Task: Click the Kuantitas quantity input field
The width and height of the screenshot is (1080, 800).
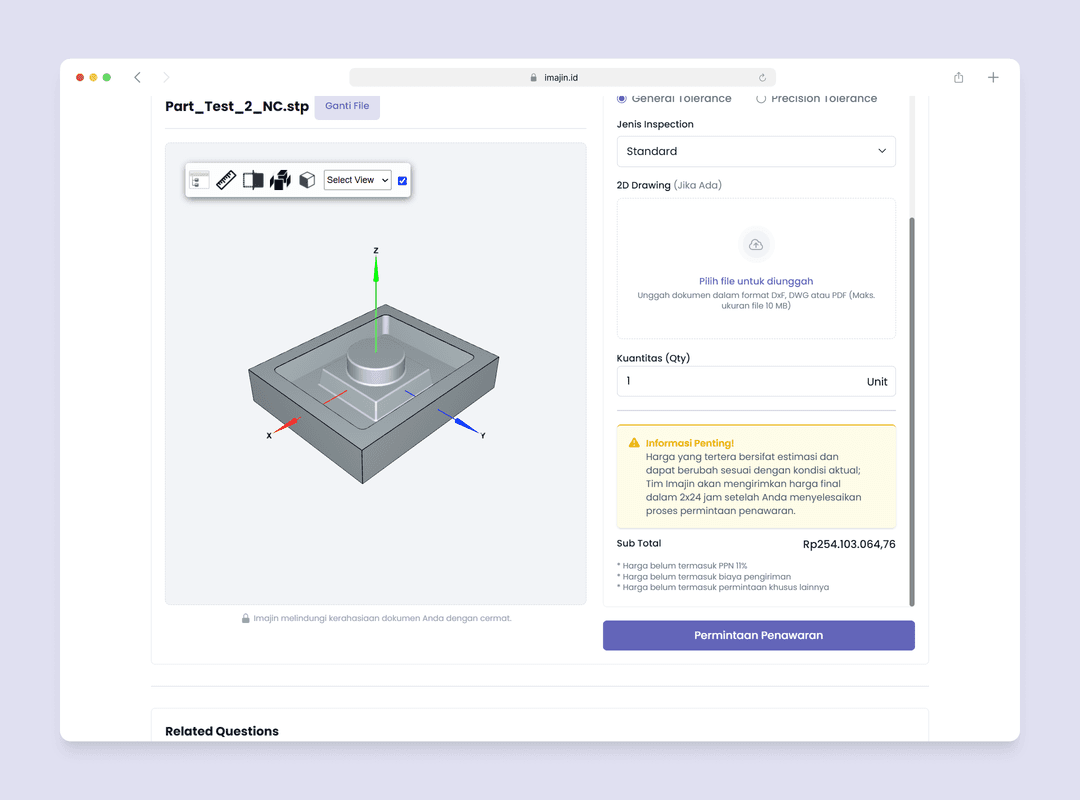Action: (740, 381)
